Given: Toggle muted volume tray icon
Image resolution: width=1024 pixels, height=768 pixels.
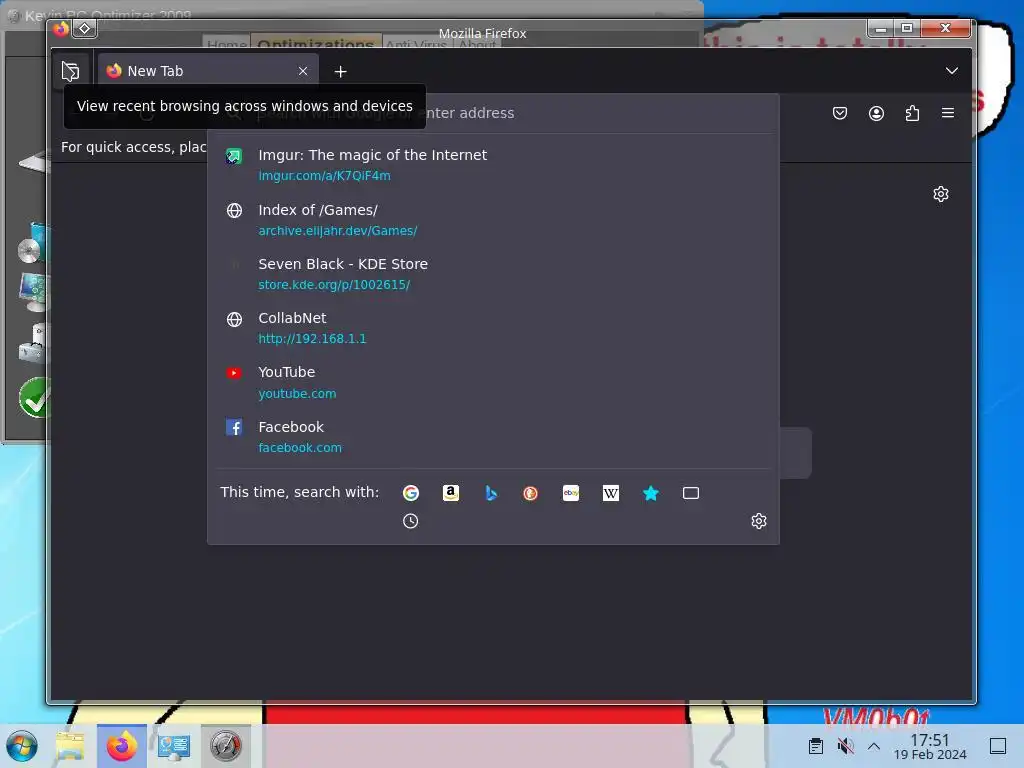Looking at the screenshot, I should click(x=845, y=746).
